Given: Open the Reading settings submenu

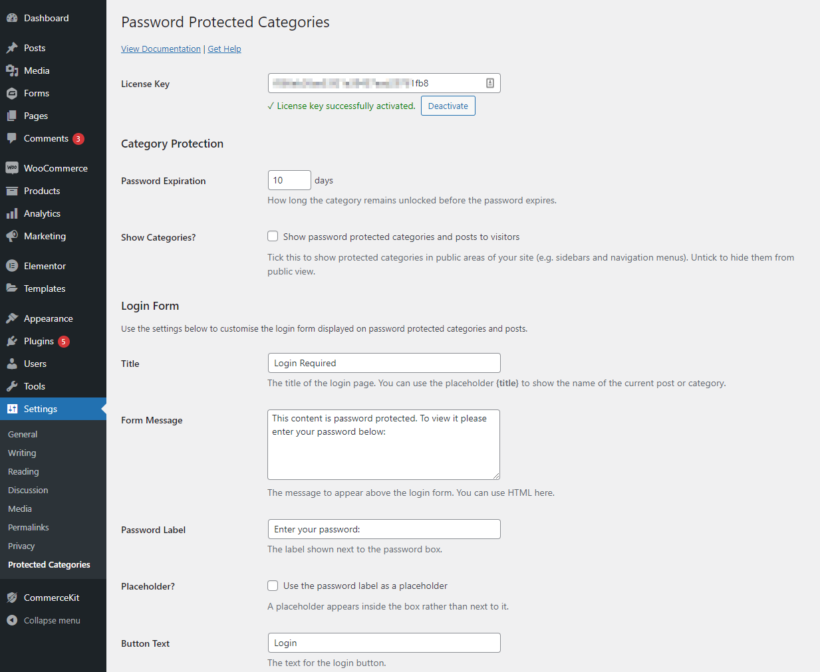Looking at the screenshot, I should pos(24,472).
